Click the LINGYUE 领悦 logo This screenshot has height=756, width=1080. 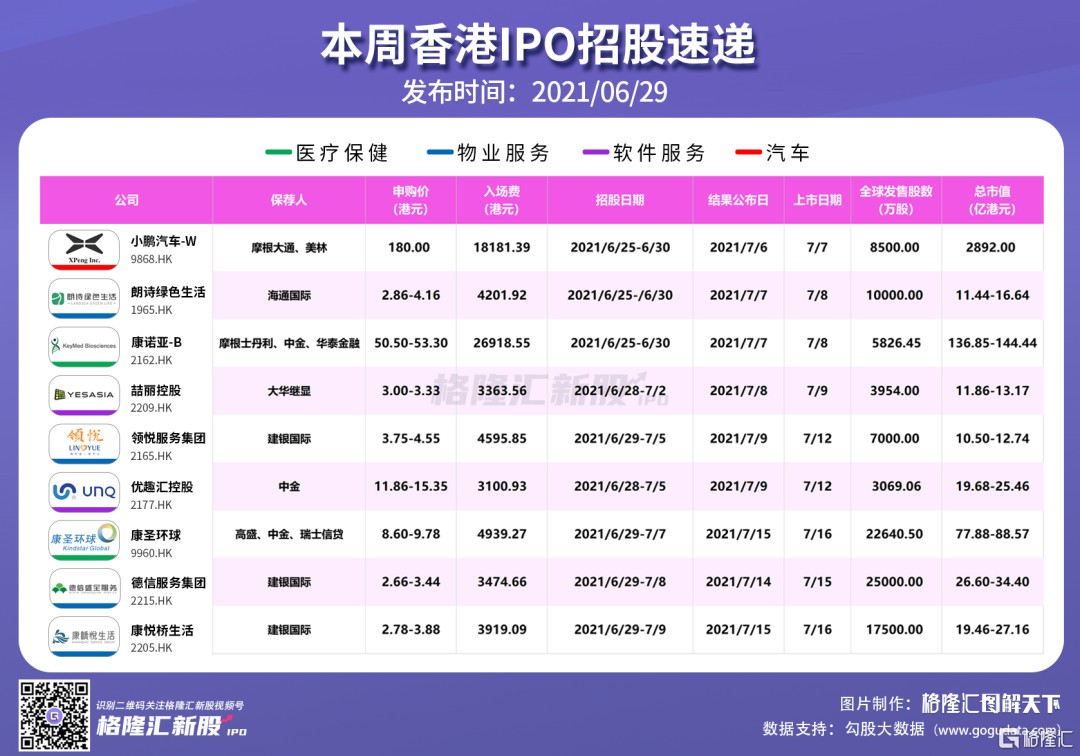[85, 440]
